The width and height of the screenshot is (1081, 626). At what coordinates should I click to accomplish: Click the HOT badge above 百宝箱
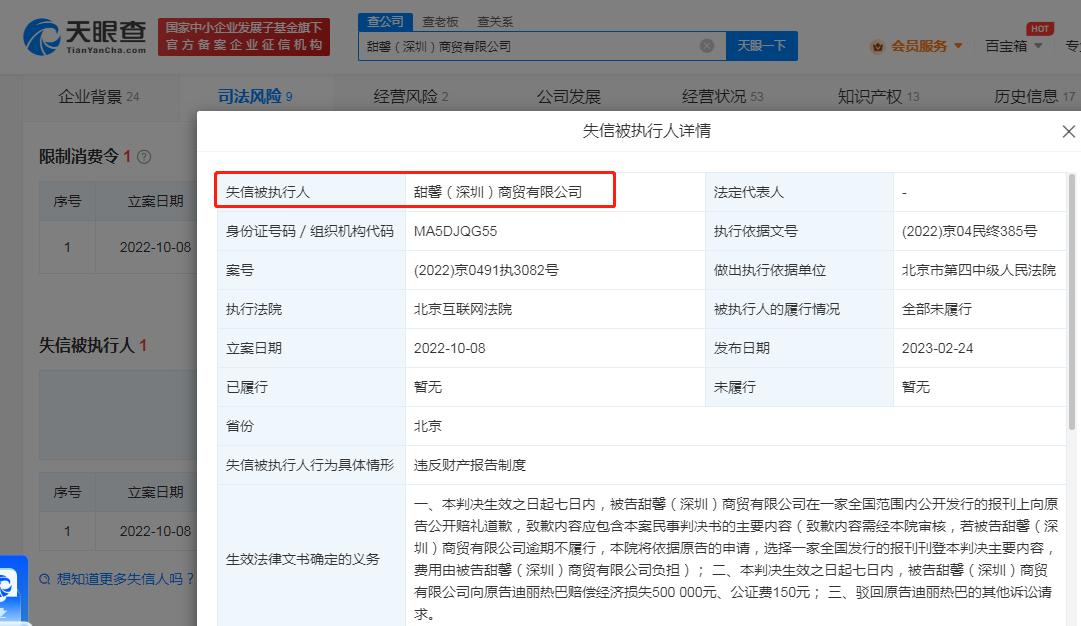coord(1039,29)
